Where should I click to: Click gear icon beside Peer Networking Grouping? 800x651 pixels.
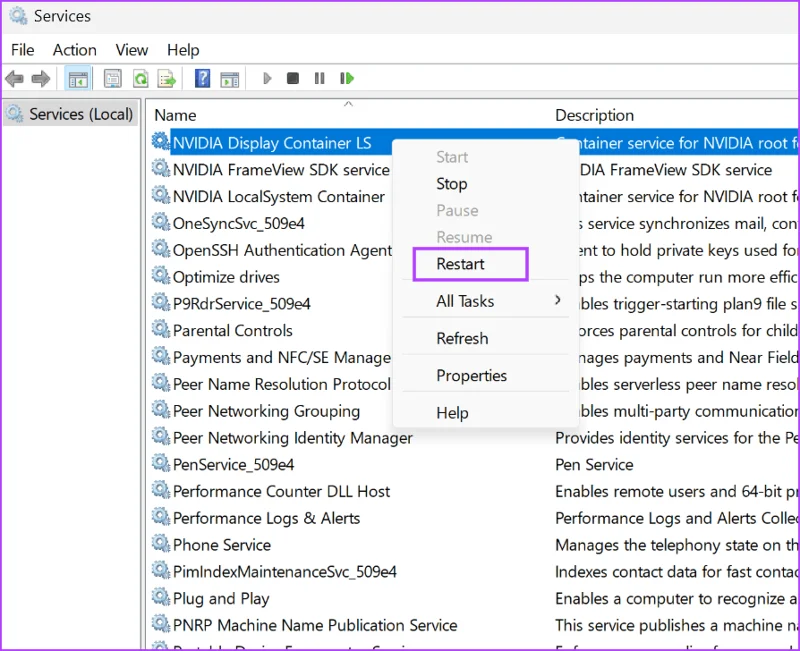click(x=161, y=409)
